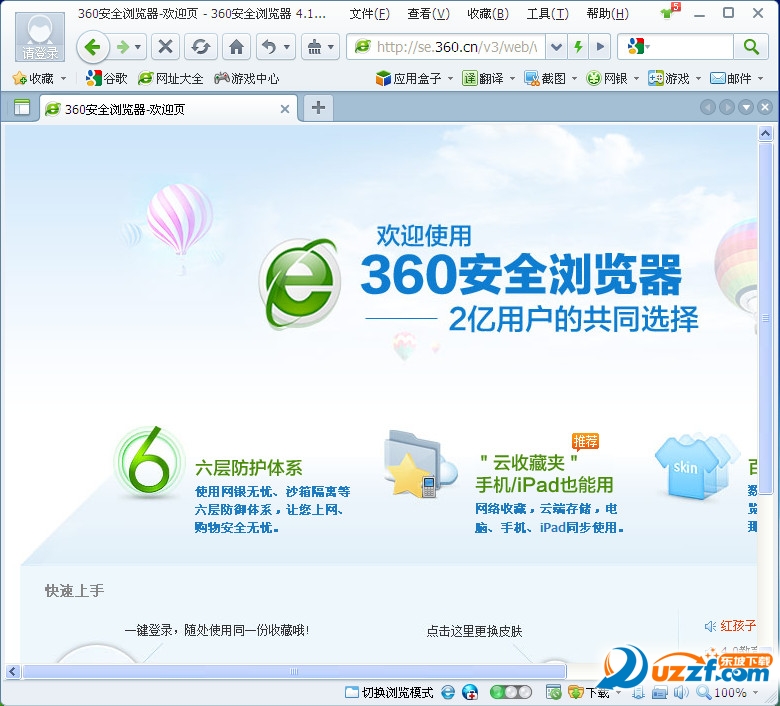
Task: Open the 网址大全 bookmark
Action: click(x=171, y=79)
